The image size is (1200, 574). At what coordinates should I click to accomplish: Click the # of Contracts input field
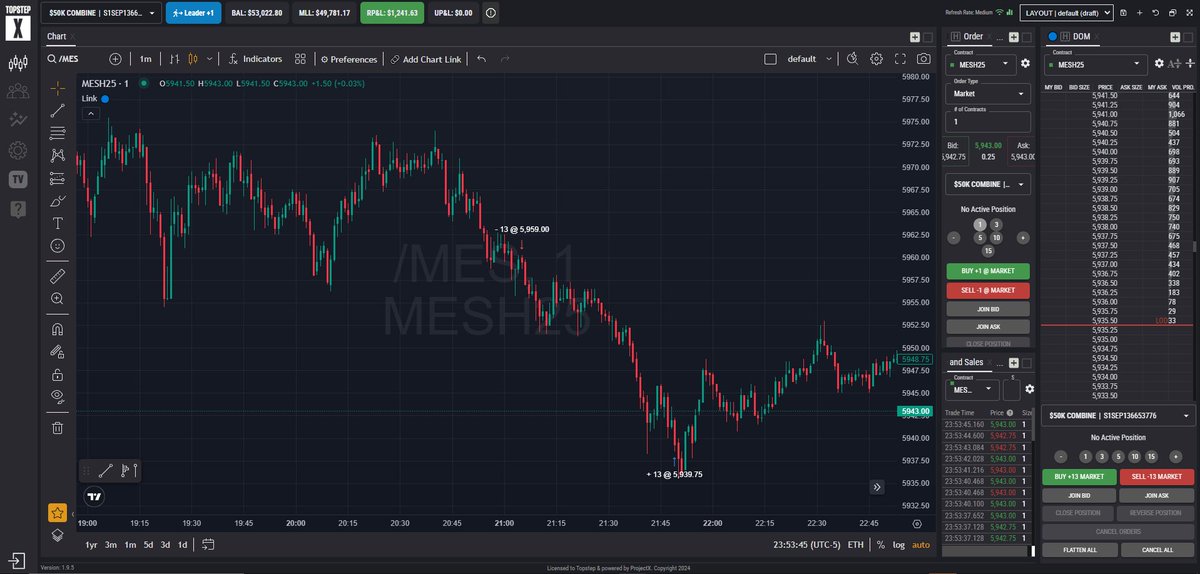point(988,122)
